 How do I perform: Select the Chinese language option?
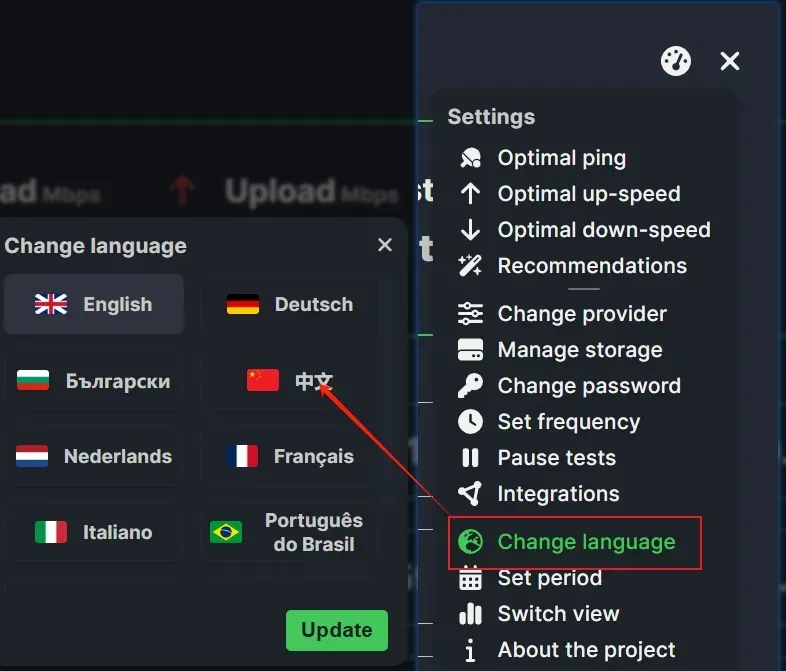(290, 381)
